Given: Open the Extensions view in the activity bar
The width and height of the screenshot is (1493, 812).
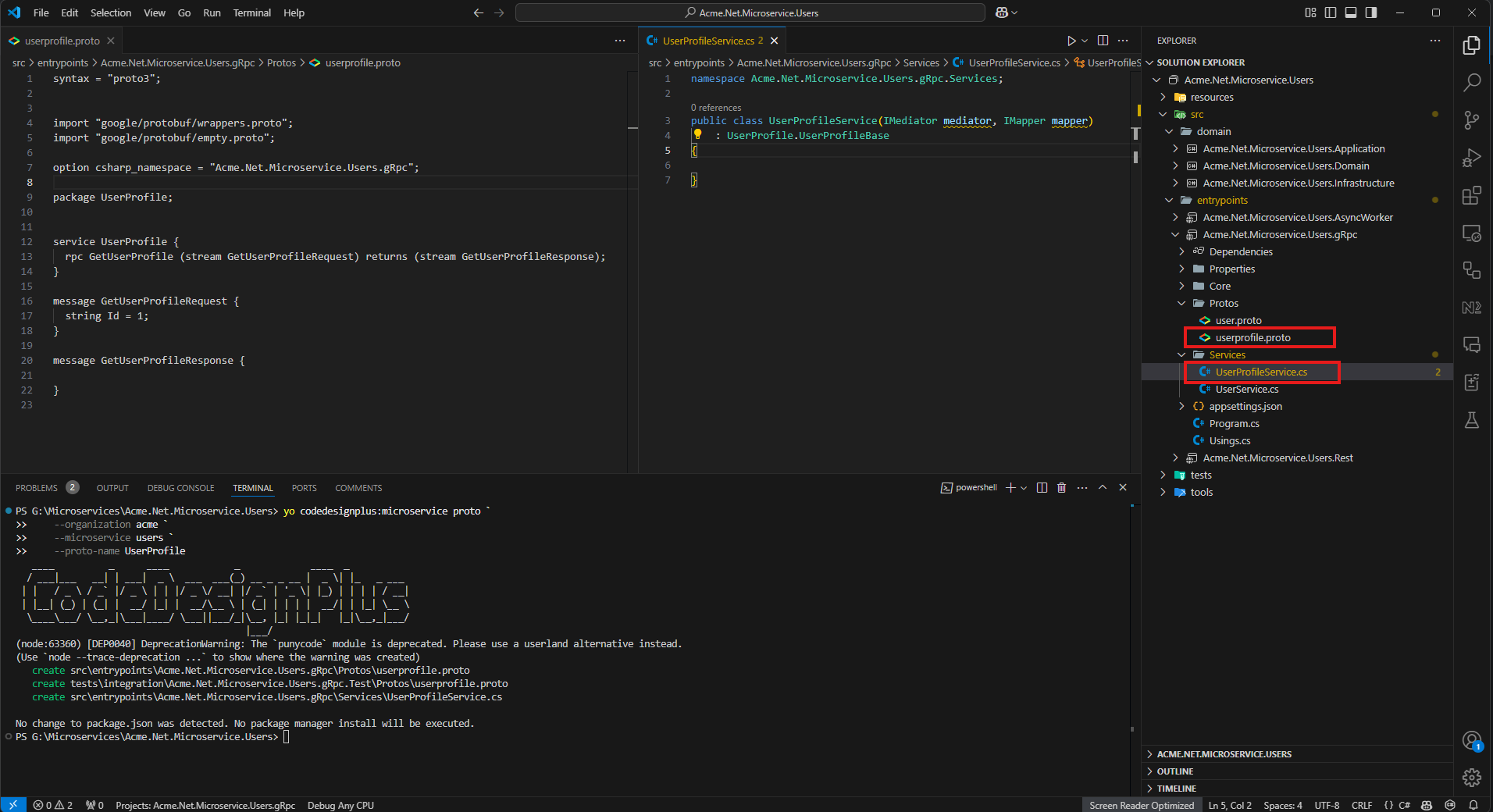Looking at the screenshot, I should tap(1472, 195).
